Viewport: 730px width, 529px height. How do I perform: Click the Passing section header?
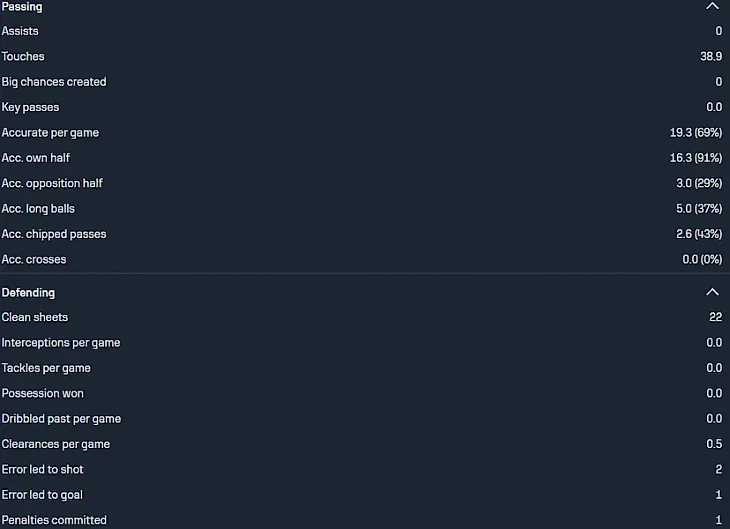click(x=22, y=6)
